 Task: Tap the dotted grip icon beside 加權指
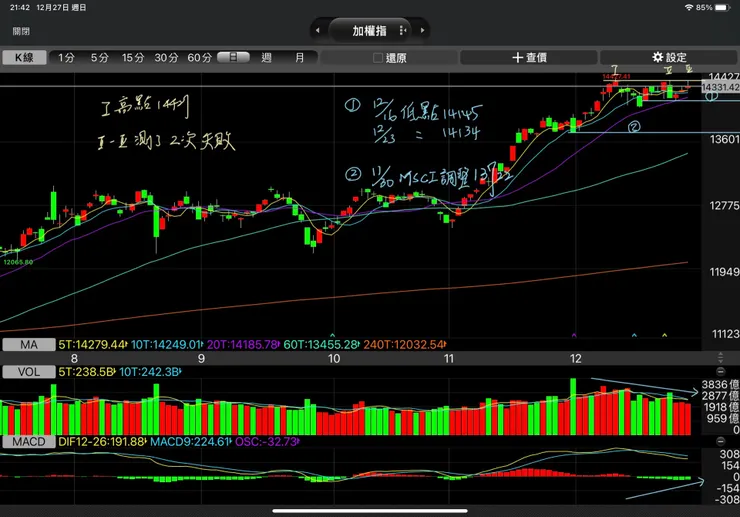[403, 30]
